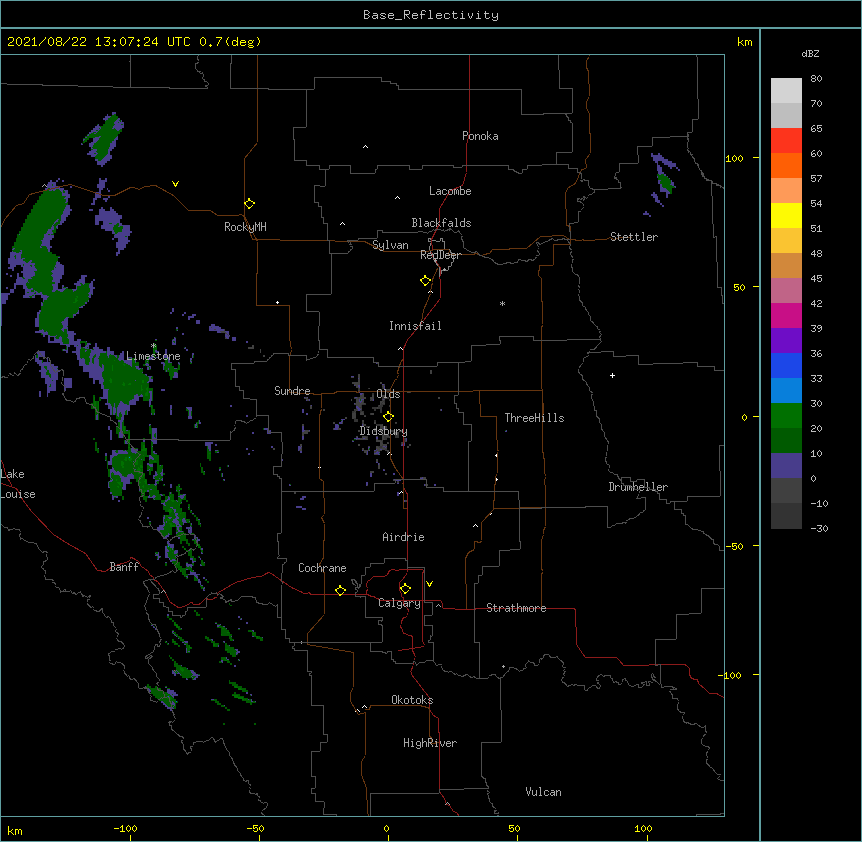Pick the orange swatch between 60 and 57 dBZ

(x=786, y=165)
